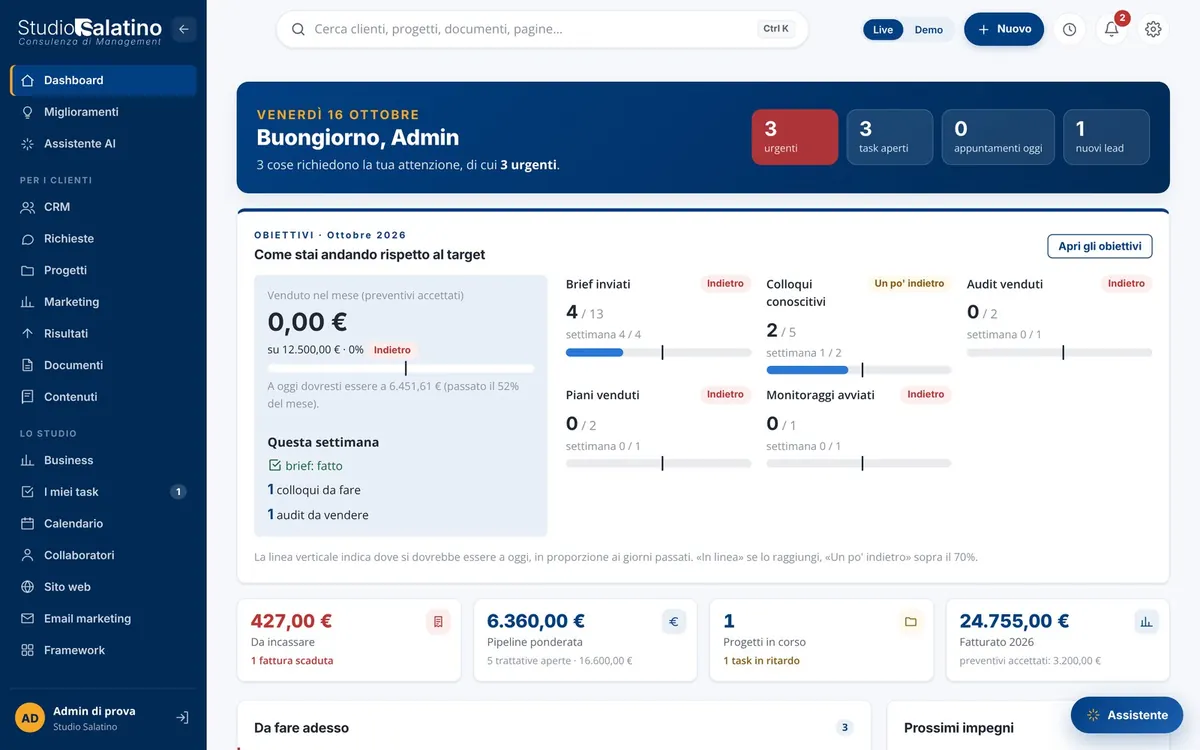The image size is (1200, 750).
Task: Click the 1 badge on I miei task
Action: pyautogui.click(x=178, y=492)
